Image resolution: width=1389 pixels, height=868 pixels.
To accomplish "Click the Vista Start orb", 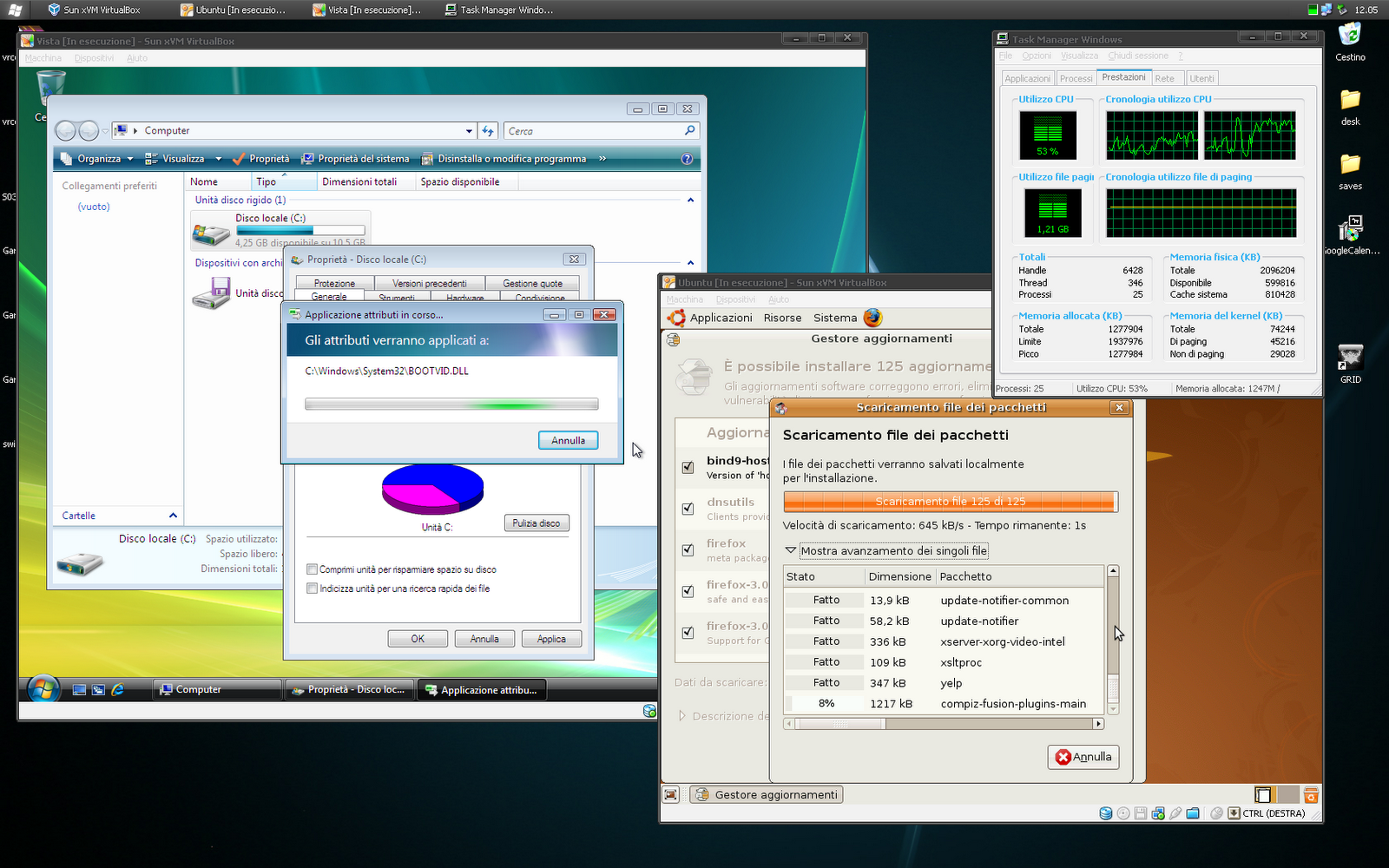I will pos(43,689).
